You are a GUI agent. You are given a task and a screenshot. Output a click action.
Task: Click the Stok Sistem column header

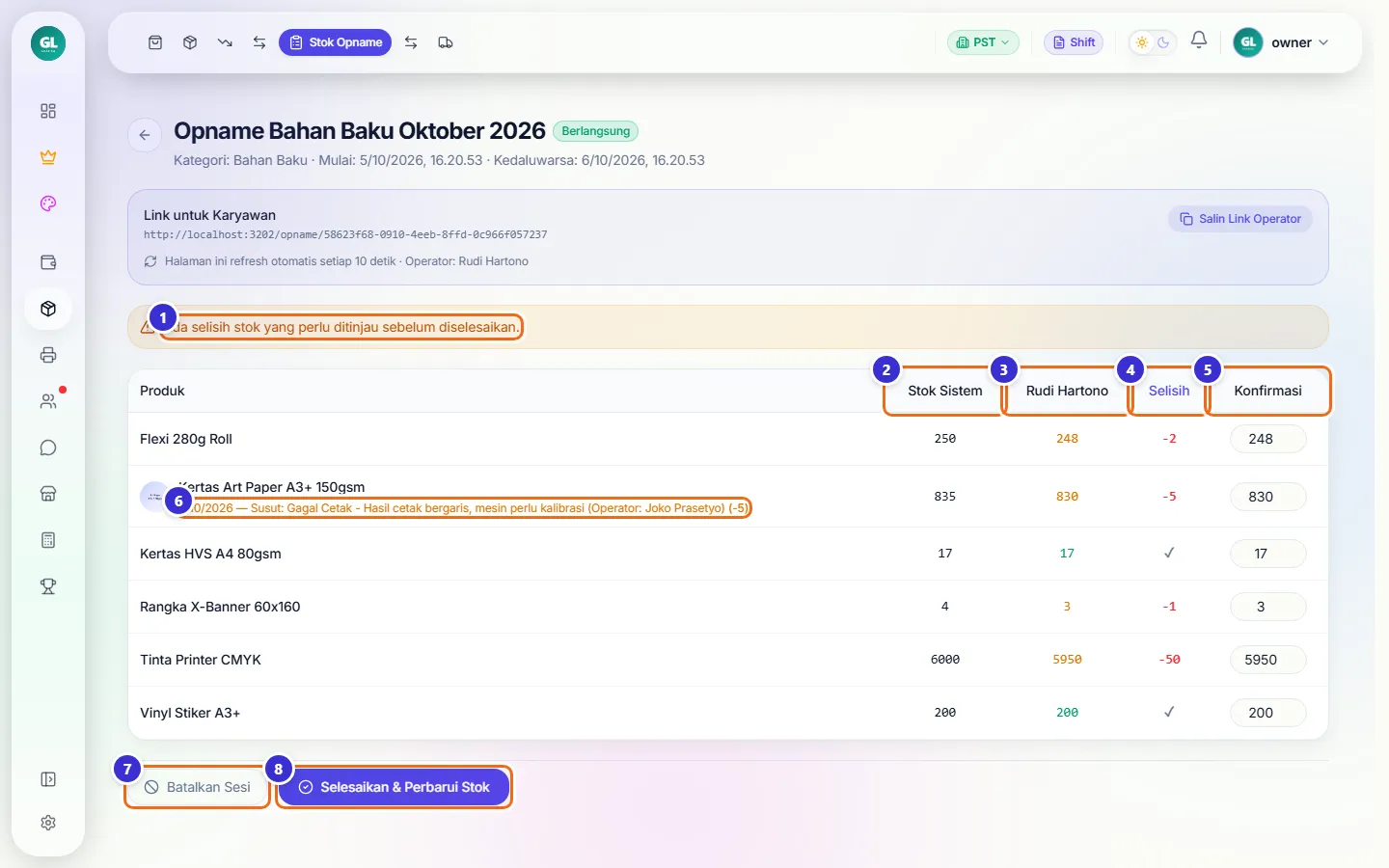point(945,391)
